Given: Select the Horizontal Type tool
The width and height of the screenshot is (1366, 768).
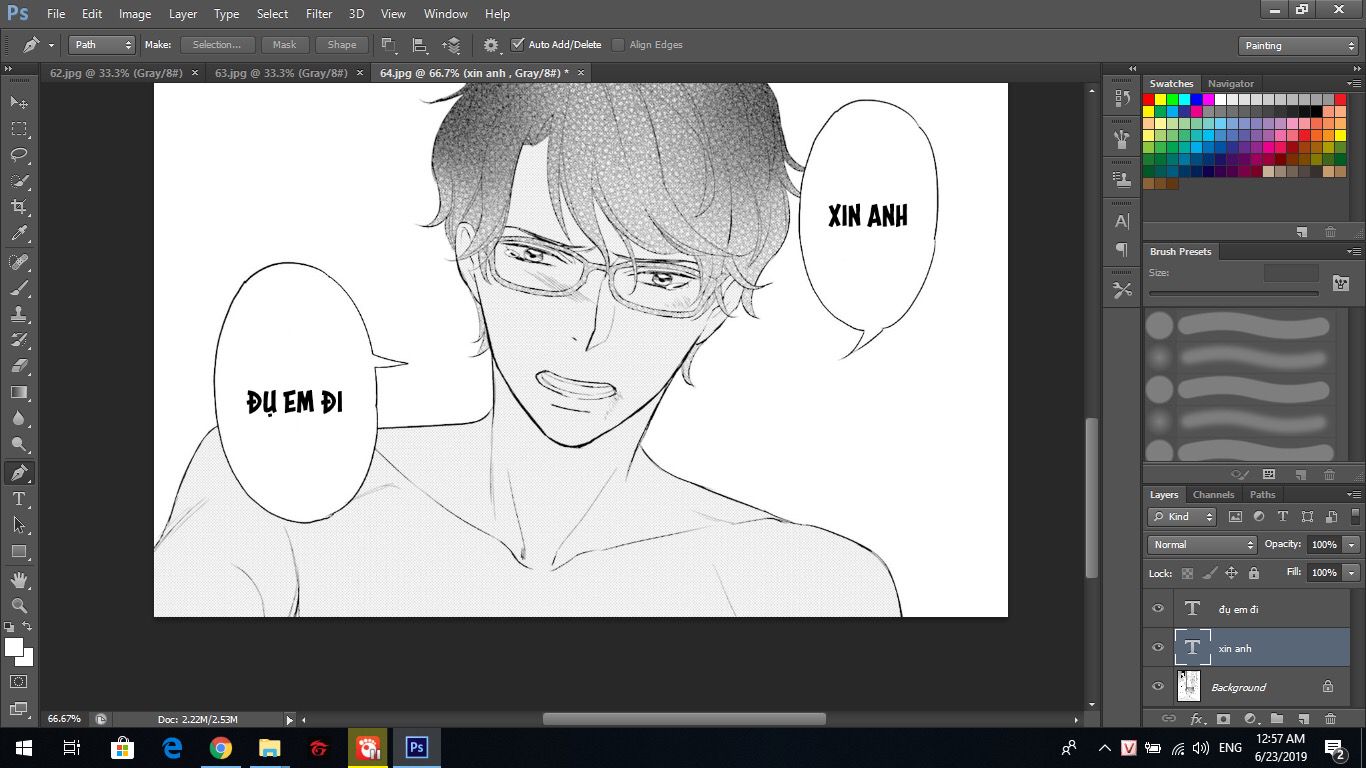Looking at the screenshot, I should pyautogui.click(x=19, y=499).
